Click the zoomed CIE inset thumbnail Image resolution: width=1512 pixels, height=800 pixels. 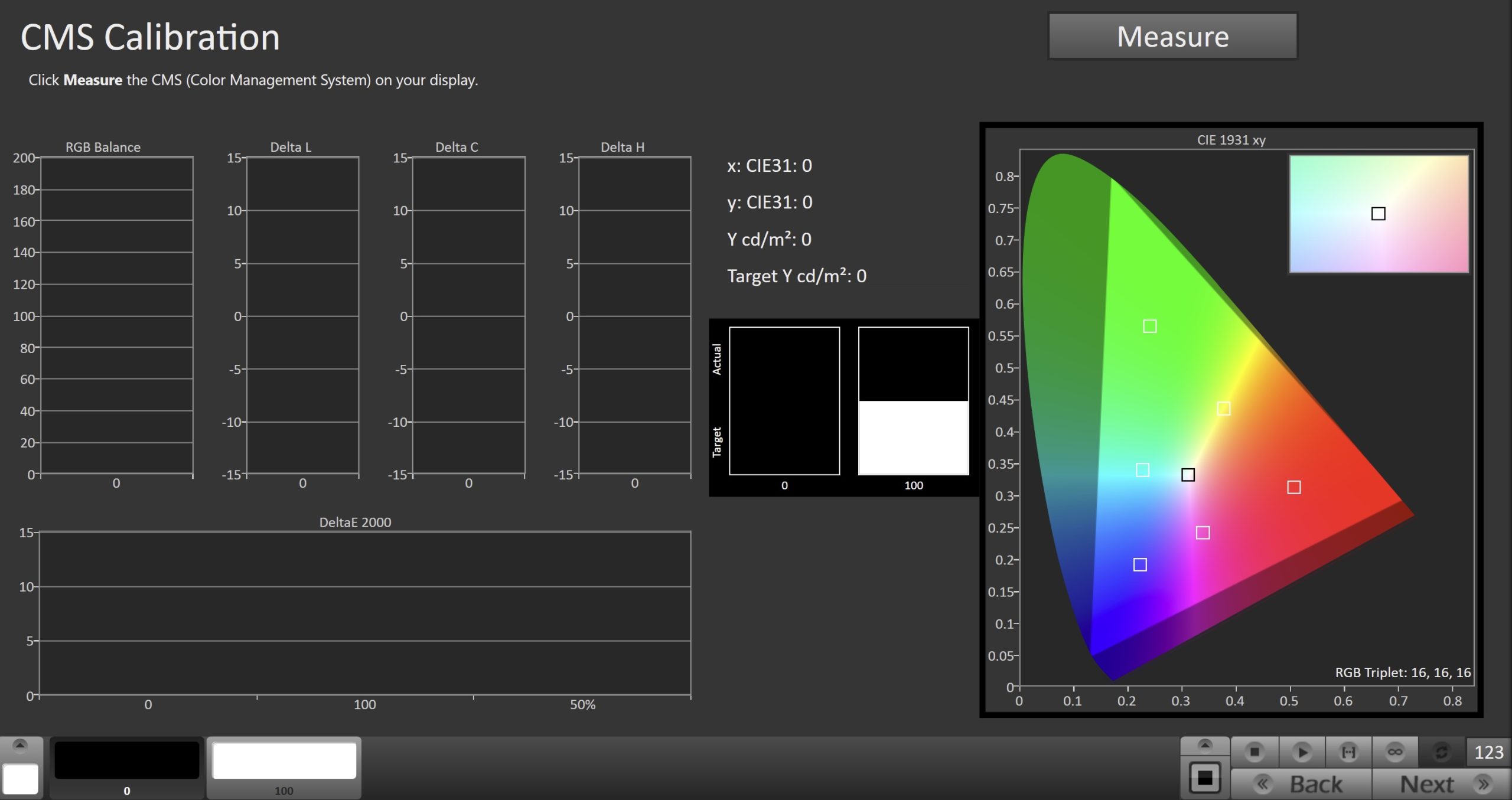click(1379, 214)
